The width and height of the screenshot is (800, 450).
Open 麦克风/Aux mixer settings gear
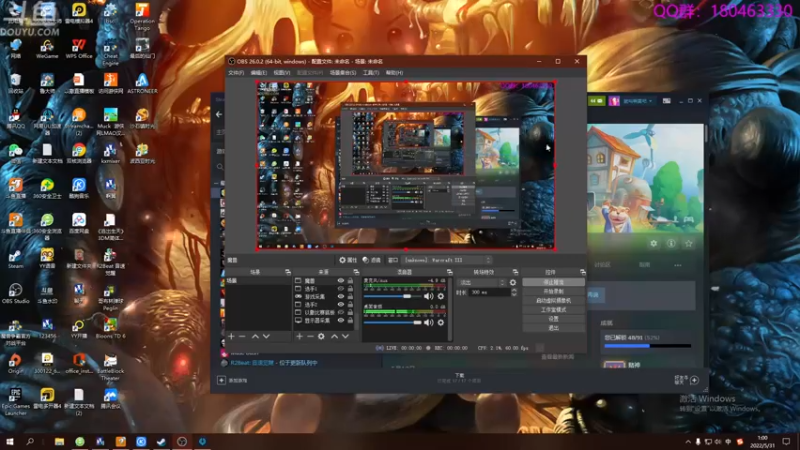point(441,296)
